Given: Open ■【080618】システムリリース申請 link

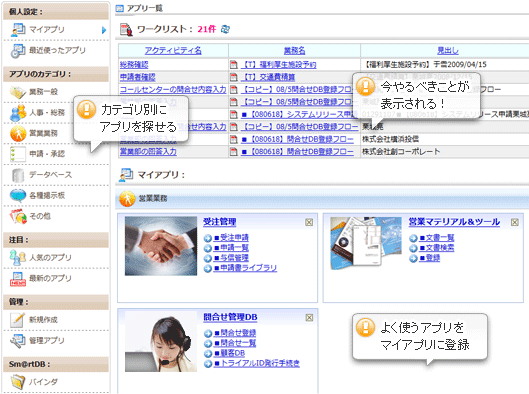Looking at the screenshot, I should (299, 115).
